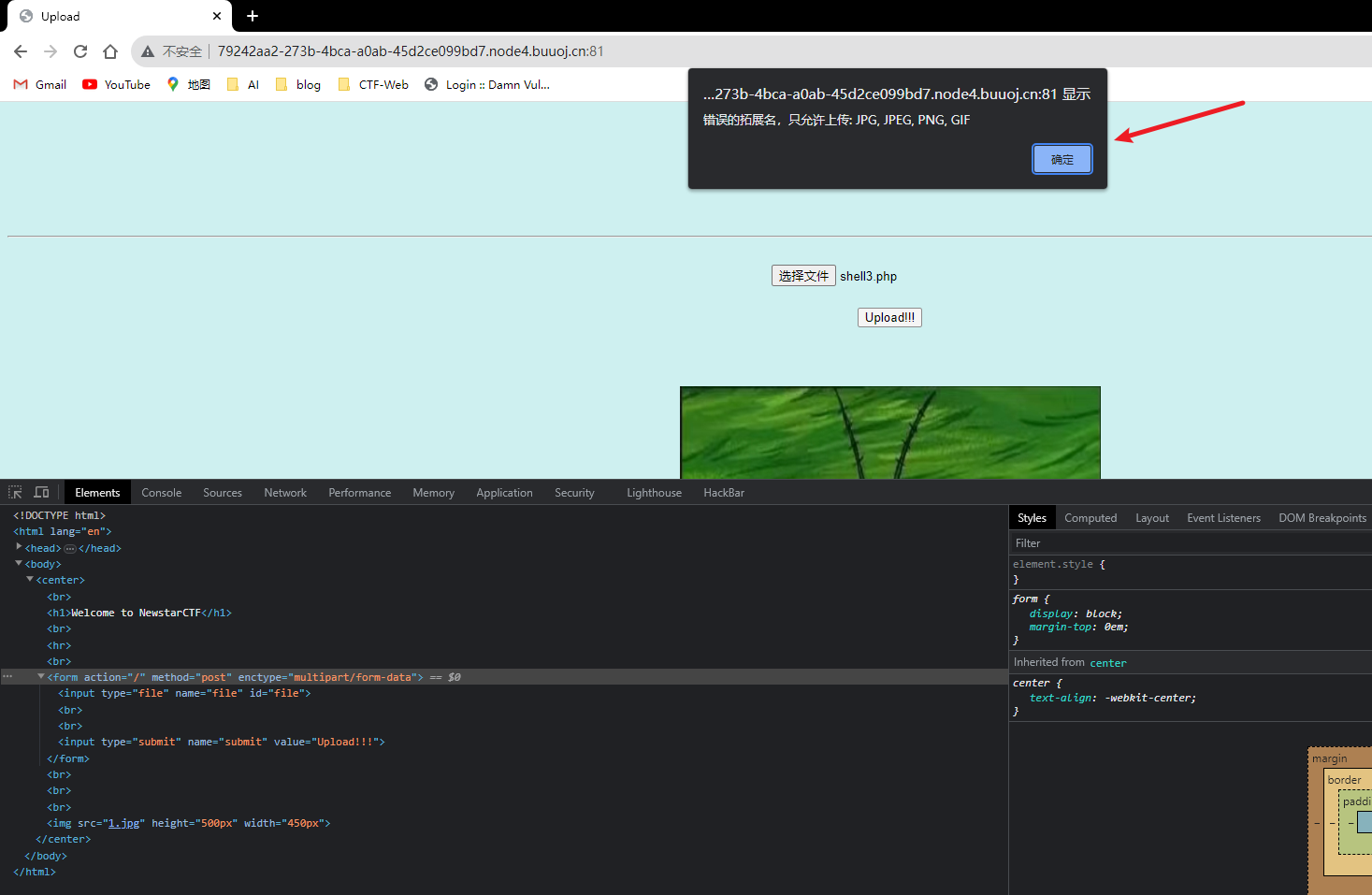Click the display: block declaration
Image resolution: width=1372 pixels, height=895 pixels.
[1076, 614]
